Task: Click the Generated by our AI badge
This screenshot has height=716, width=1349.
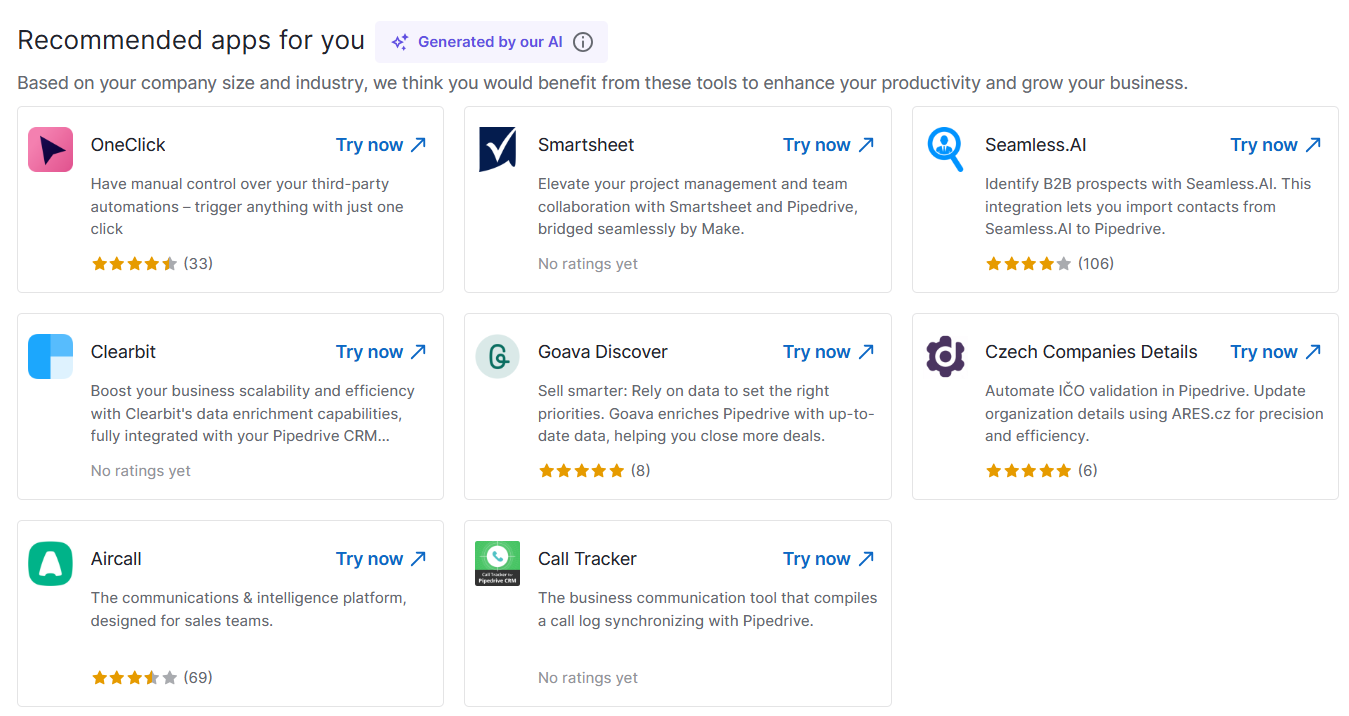Action: point(490,42)
